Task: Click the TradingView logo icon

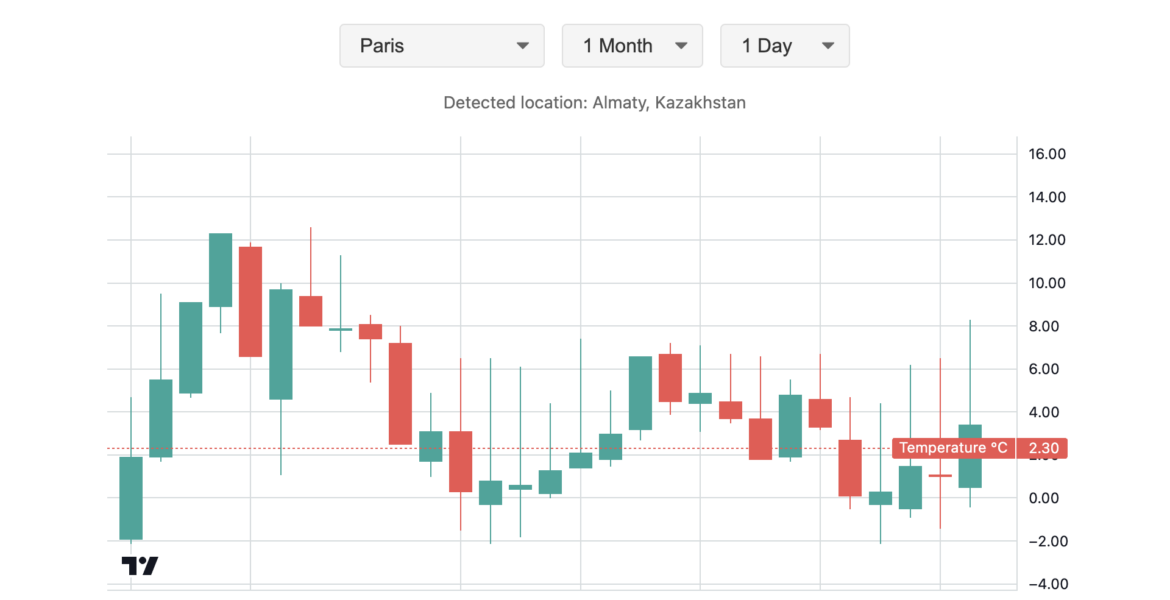Action: pyautogui.click(x=139, y=566)
